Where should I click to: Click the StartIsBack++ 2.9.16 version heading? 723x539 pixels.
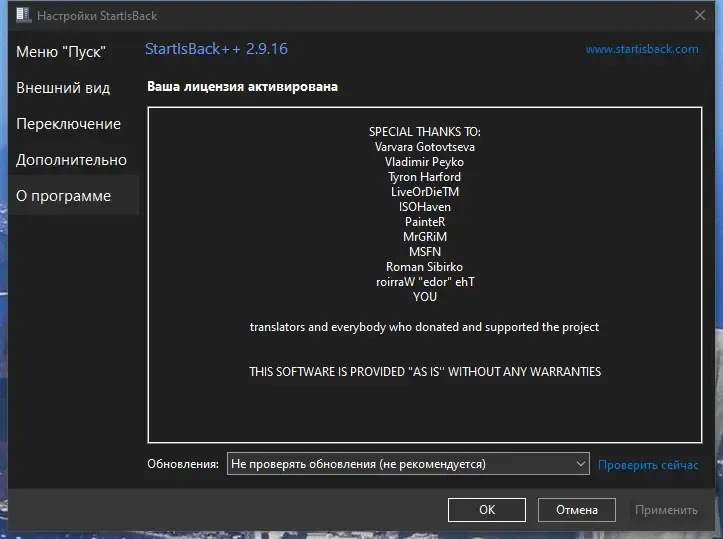pyautogui.click(x=216, y=48)
